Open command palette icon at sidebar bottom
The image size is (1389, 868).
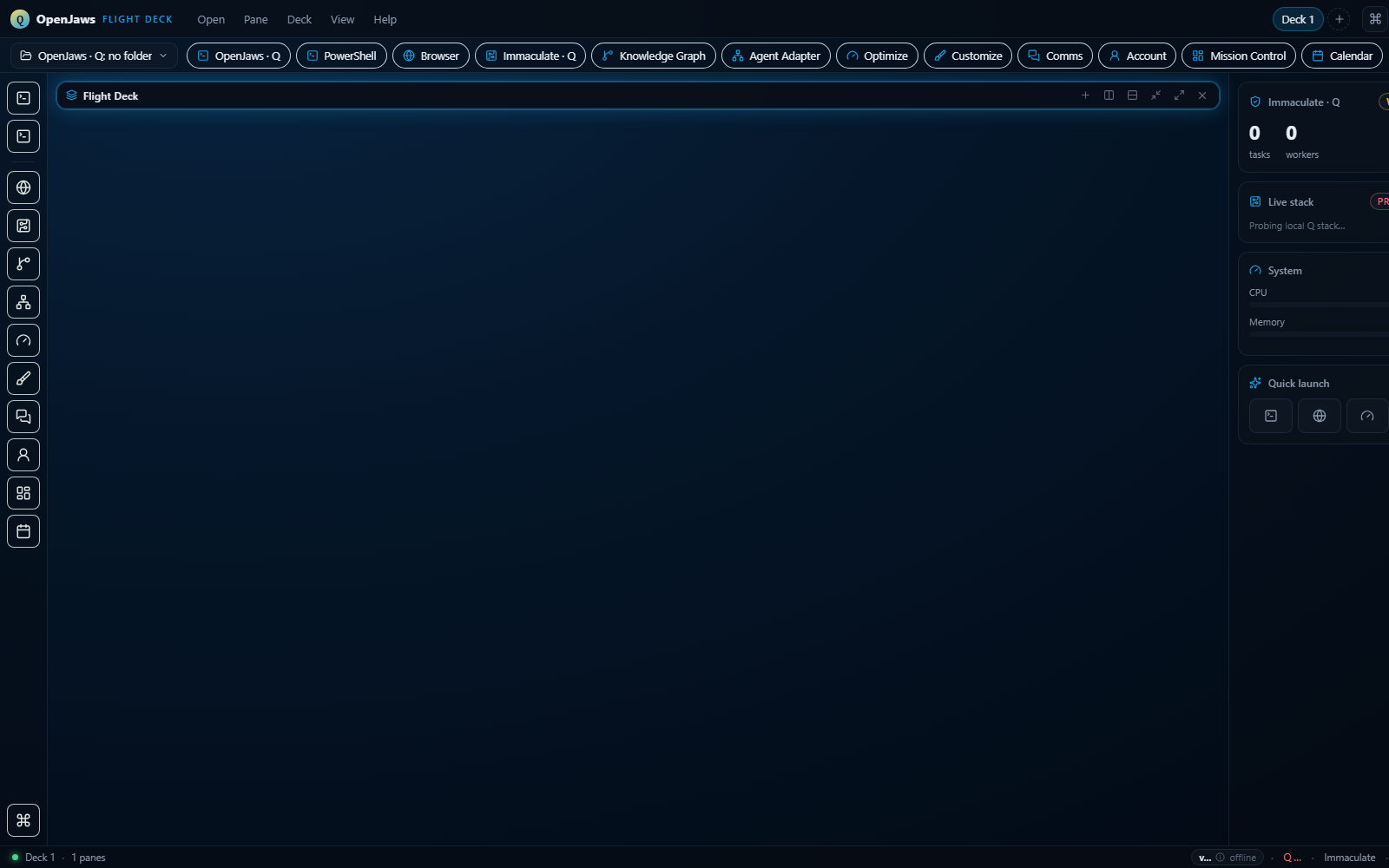[x=23, y=820]
